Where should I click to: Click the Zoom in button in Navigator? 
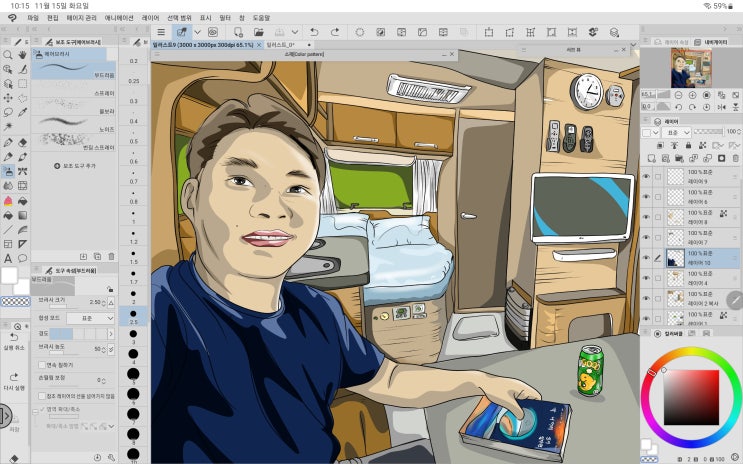[x=692, y=95]
